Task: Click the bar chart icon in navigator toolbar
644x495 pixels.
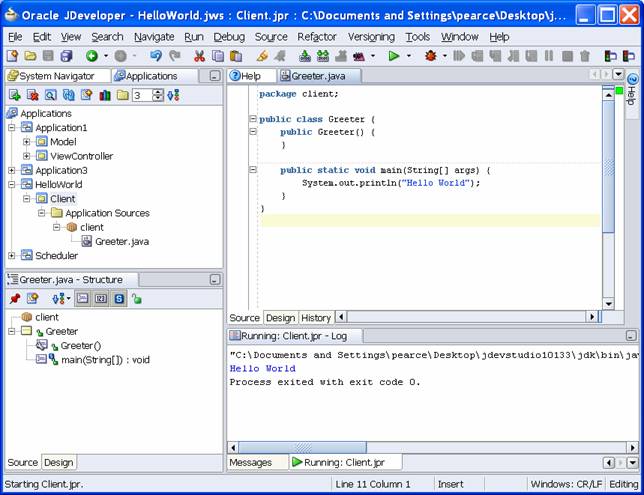Action: 105,95
